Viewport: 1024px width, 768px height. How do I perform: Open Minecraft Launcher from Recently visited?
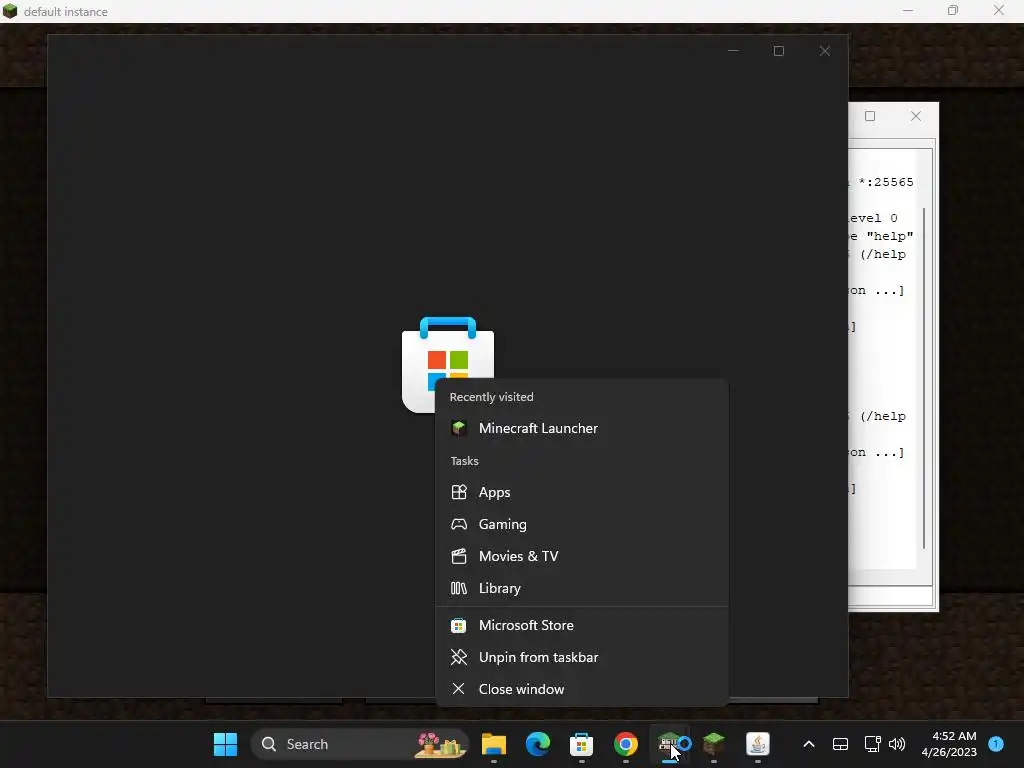(581, 428)
